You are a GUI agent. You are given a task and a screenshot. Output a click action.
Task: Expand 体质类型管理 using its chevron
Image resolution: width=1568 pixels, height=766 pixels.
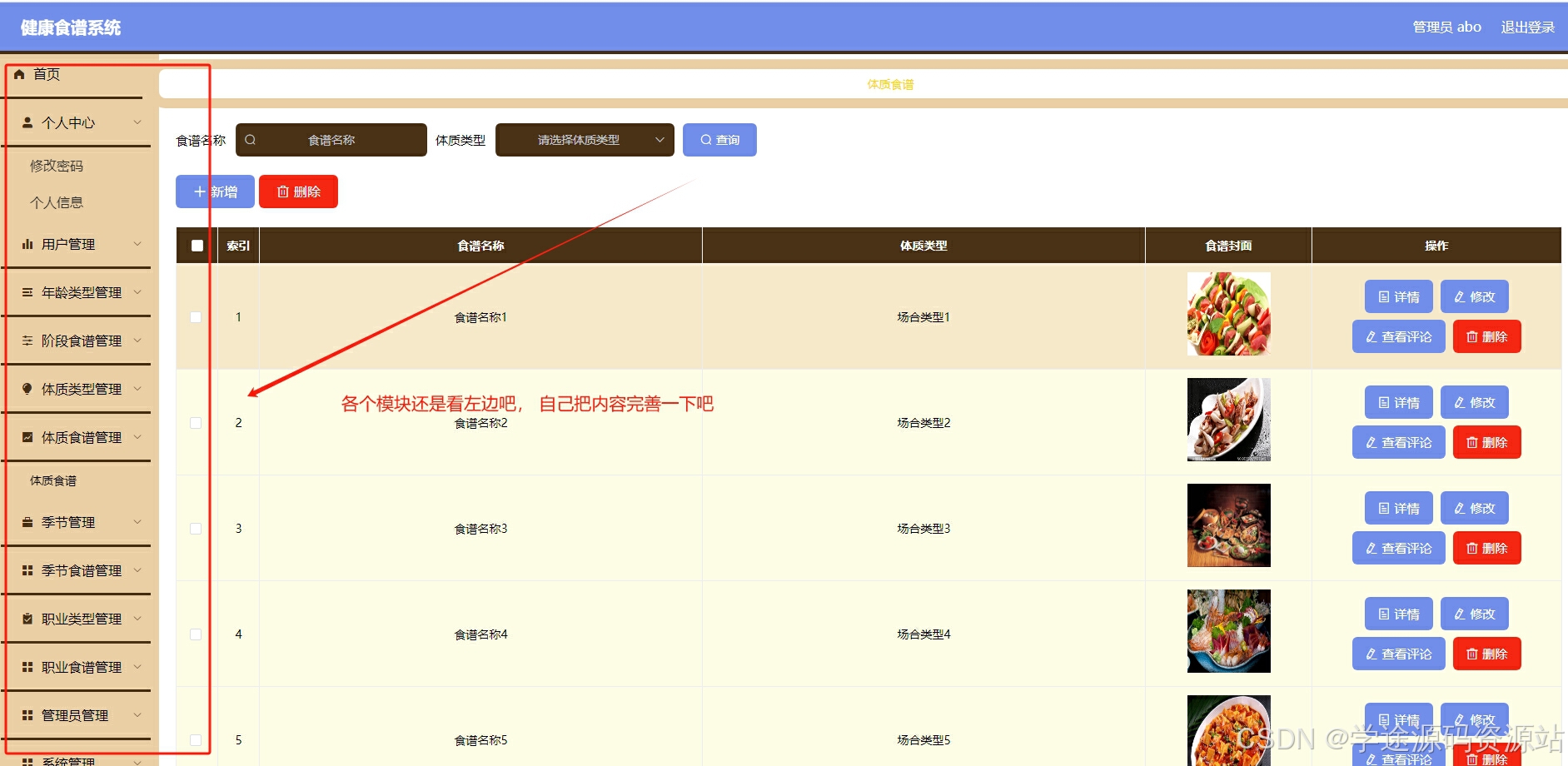click(137, 389)
